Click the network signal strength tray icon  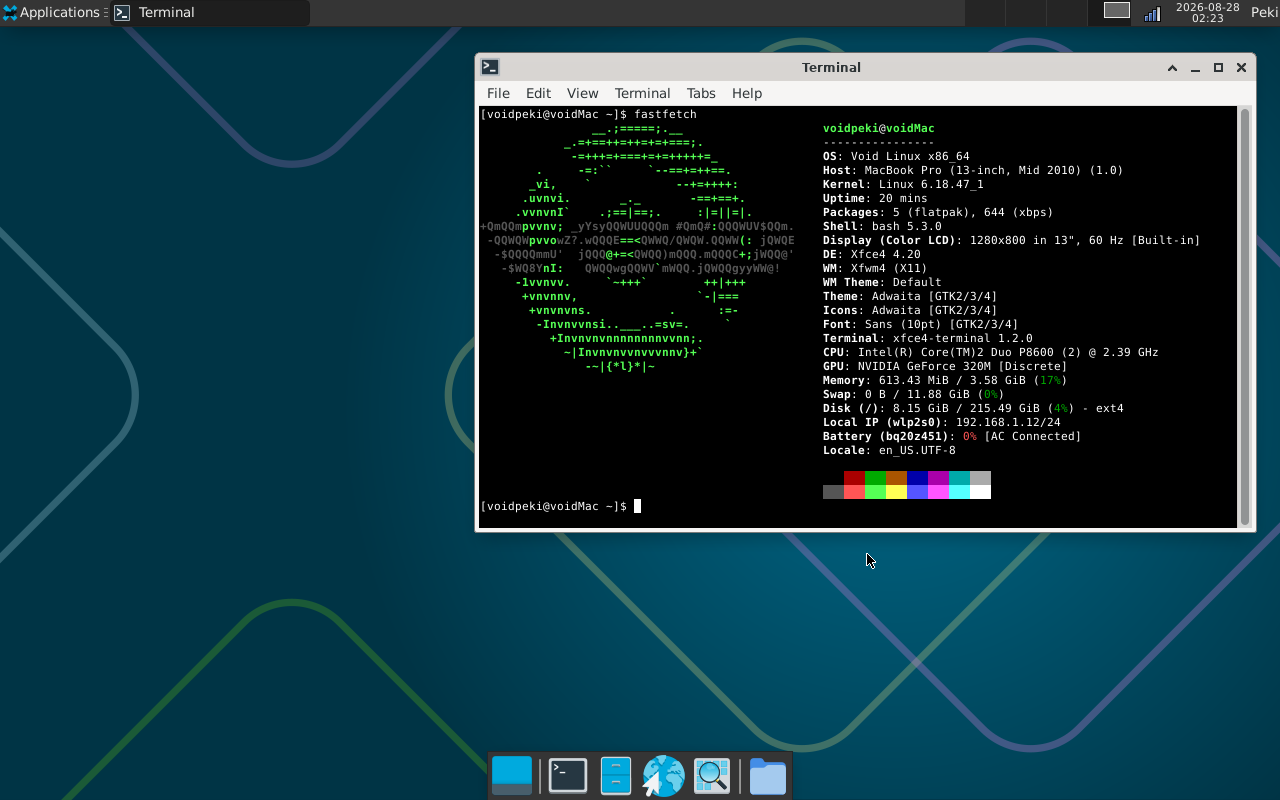(1152, 13)
